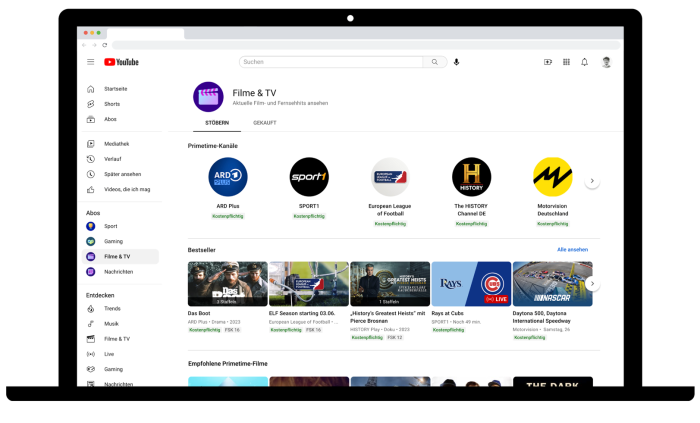Open the Nachrichten subscription under Abos
Viewport: 700px width, 423px height.
click(x=121, y=272)
